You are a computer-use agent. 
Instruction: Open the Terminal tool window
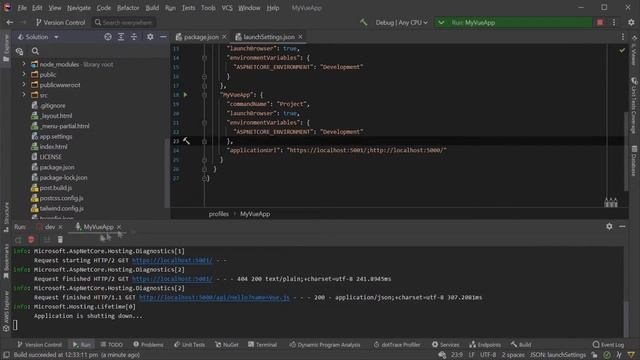pos(262,344)
